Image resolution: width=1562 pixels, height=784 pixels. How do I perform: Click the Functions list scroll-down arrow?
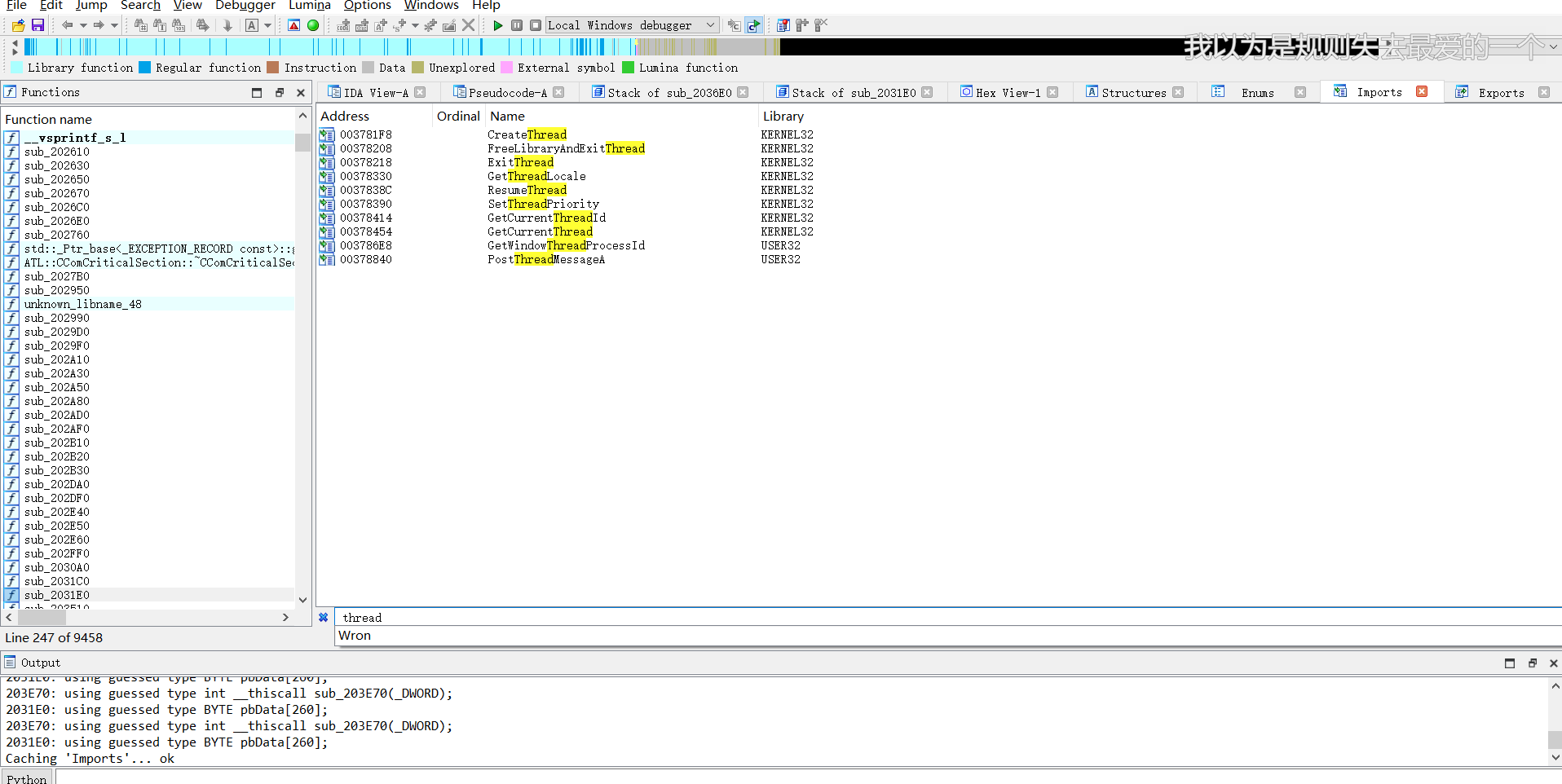point(302,601)
